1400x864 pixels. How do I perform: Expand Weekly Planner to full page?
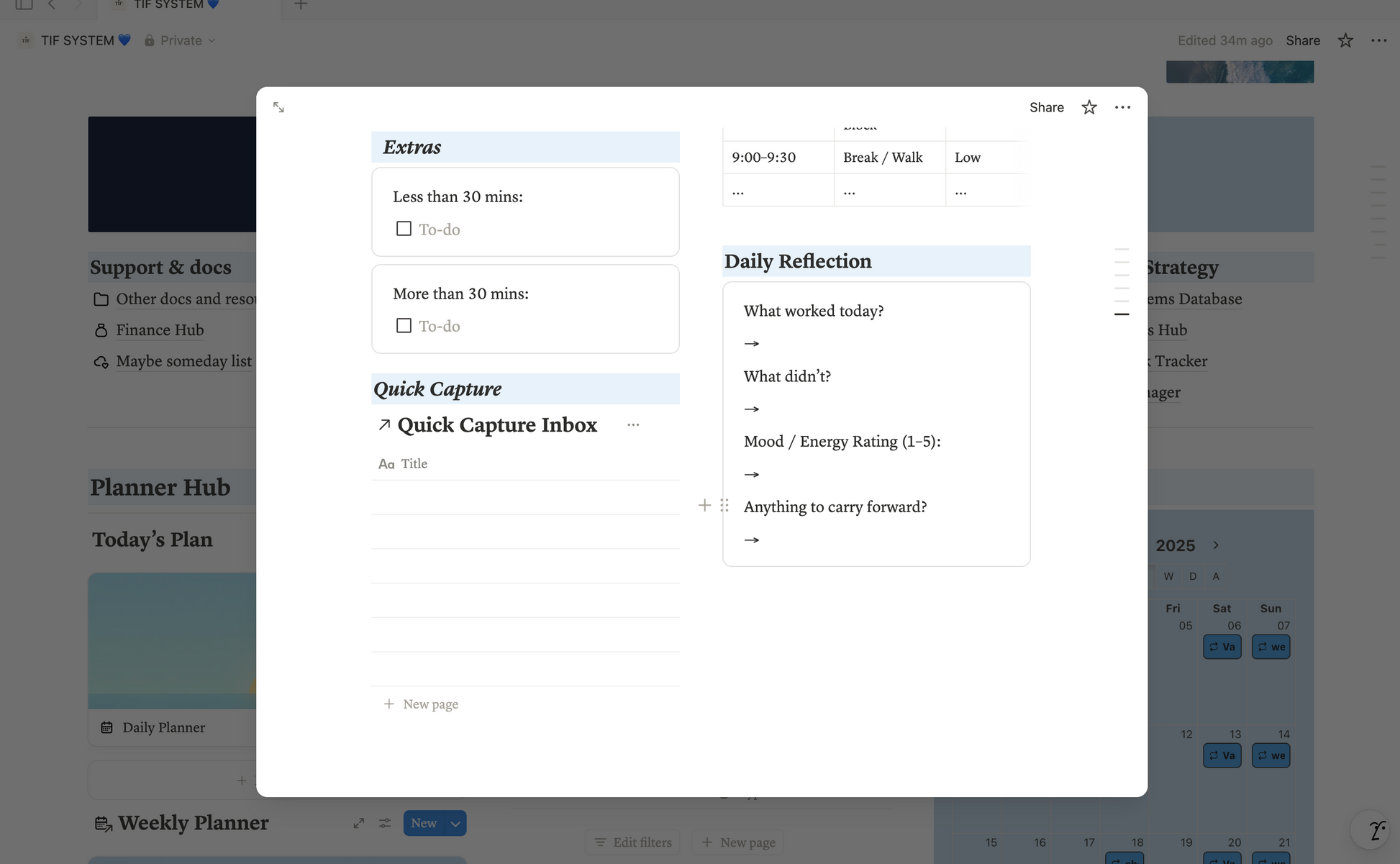pos(359,823)
